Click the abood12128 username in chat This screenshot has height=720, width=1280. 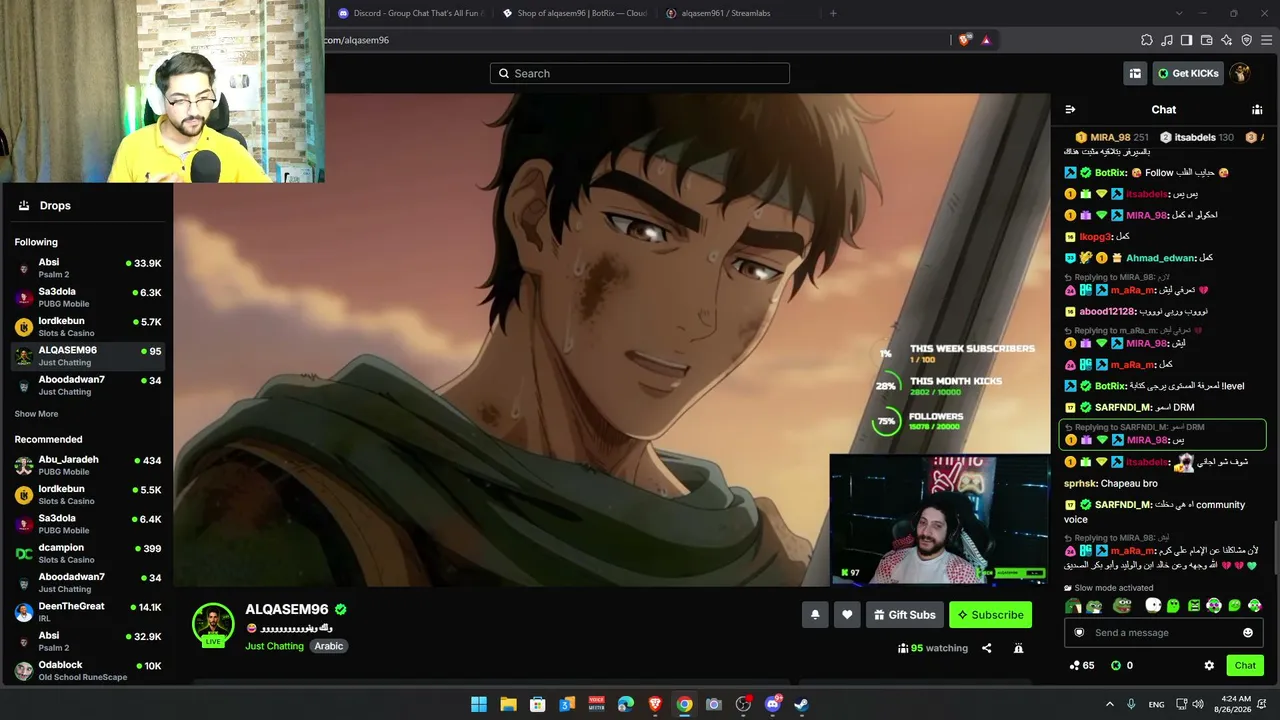[1107, 311]
